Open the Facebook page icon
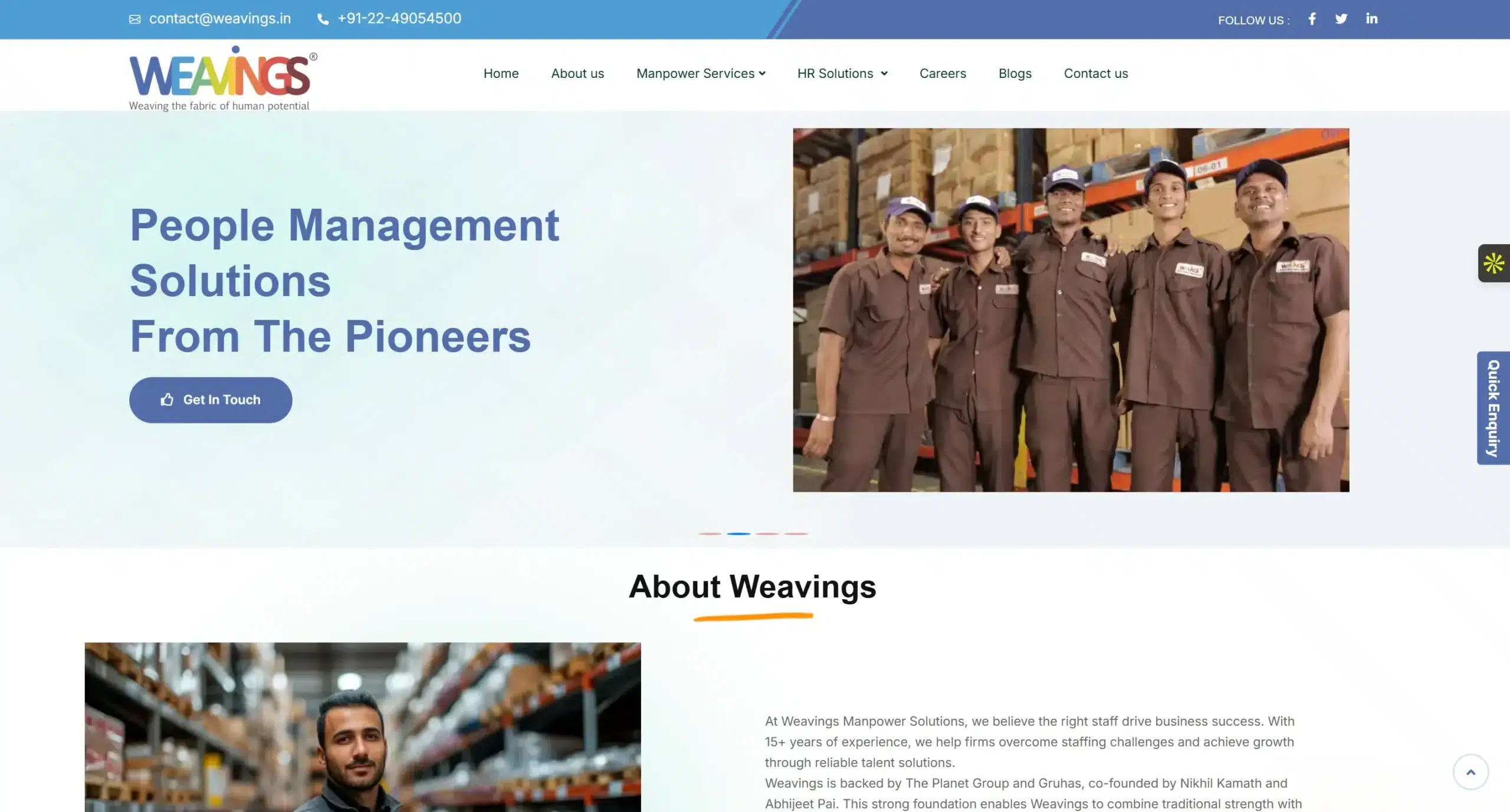 (x=1312, y=18)
